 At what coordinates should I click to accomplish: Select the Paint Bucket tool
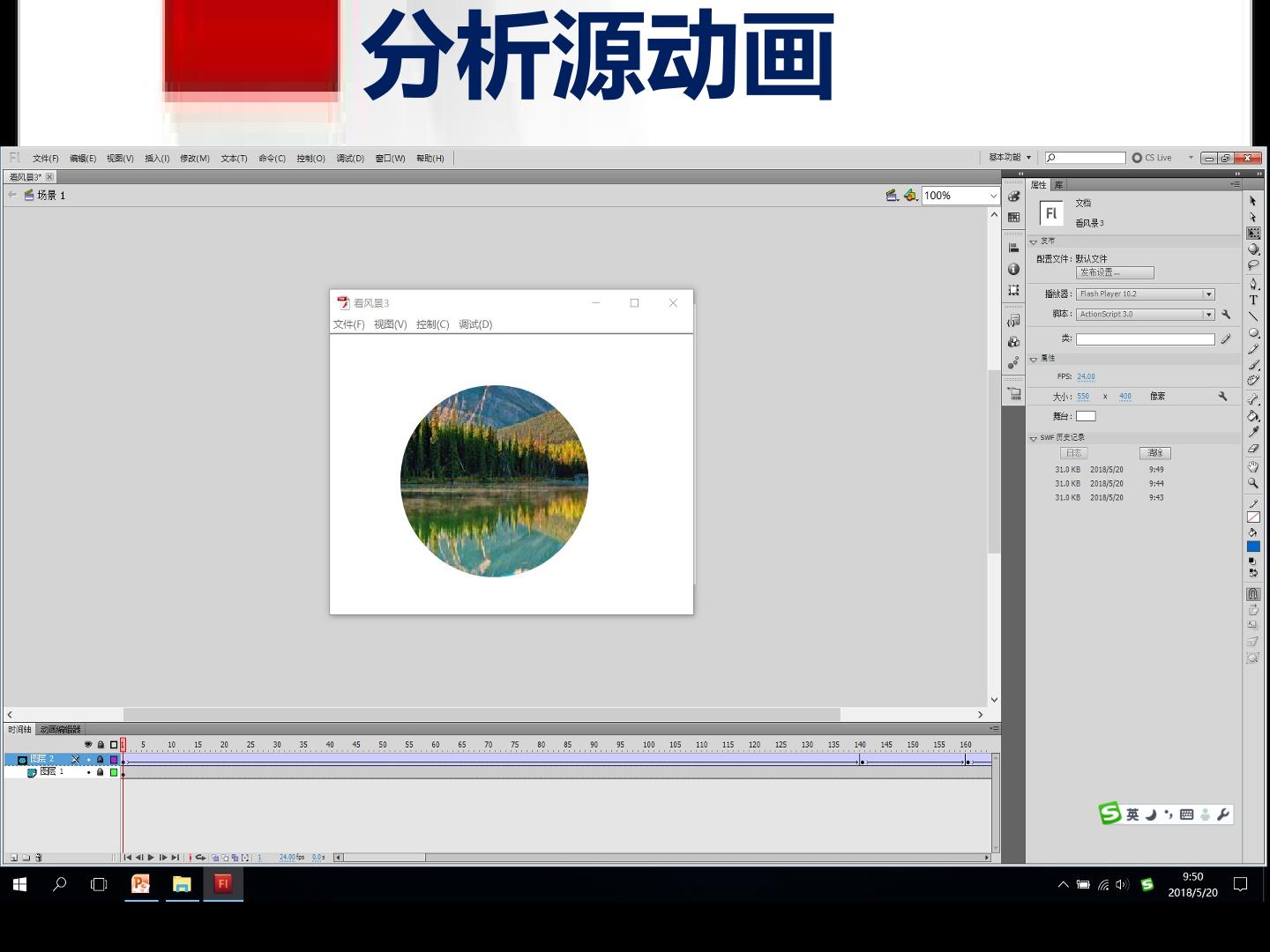(x=1253, y=415)
